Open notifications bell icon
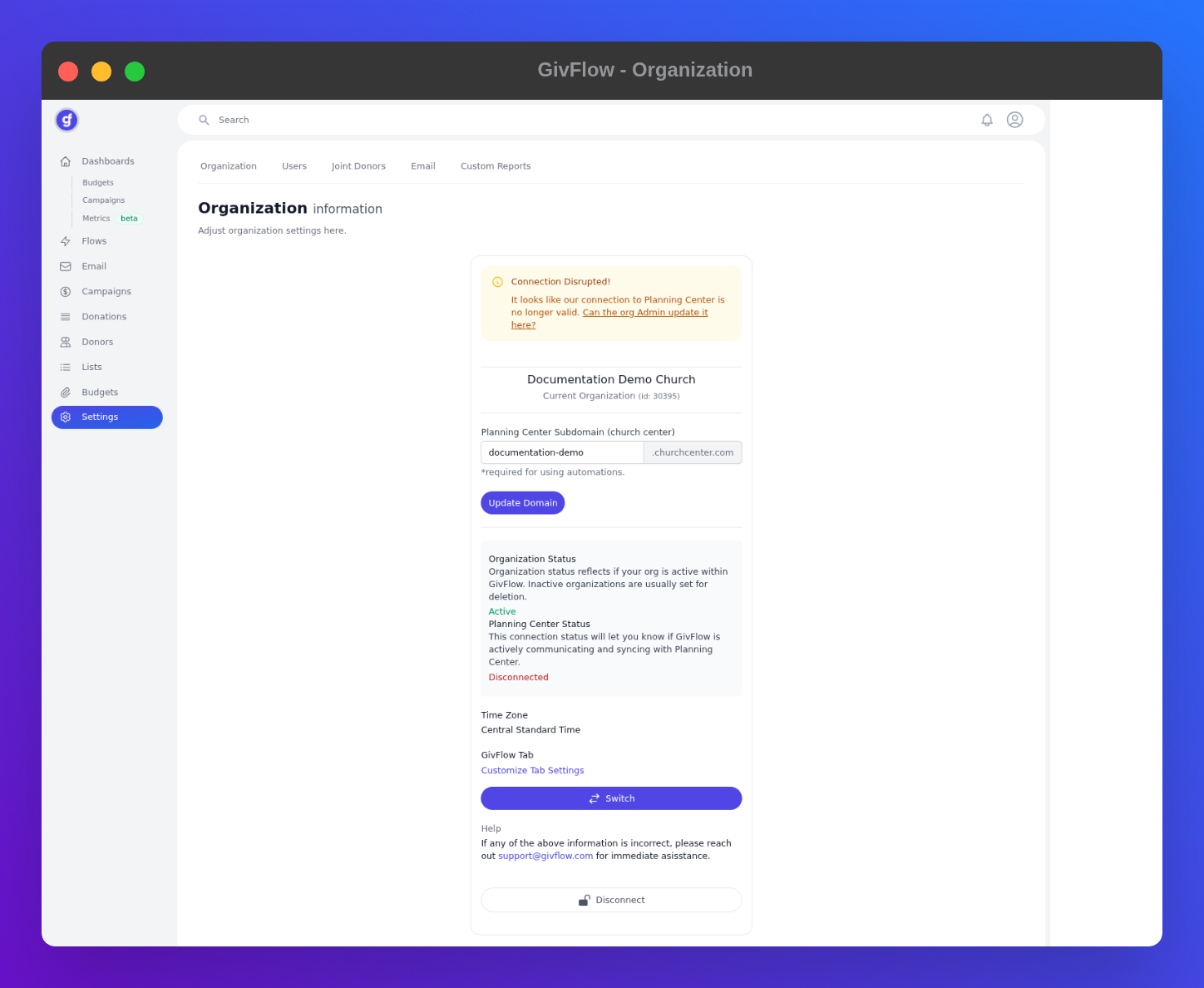The height and width of the screenshot is (988, 1204). [x=987, y=120]
